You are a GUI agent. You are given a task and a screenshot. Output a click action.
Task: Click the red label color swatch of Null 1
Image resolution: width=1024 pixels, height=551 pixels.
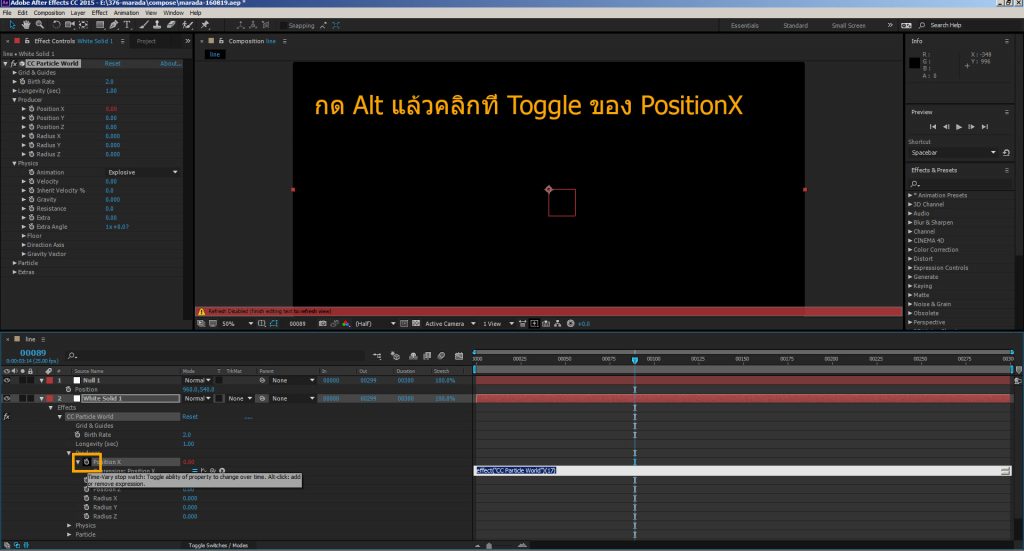[x=48, y=380]
